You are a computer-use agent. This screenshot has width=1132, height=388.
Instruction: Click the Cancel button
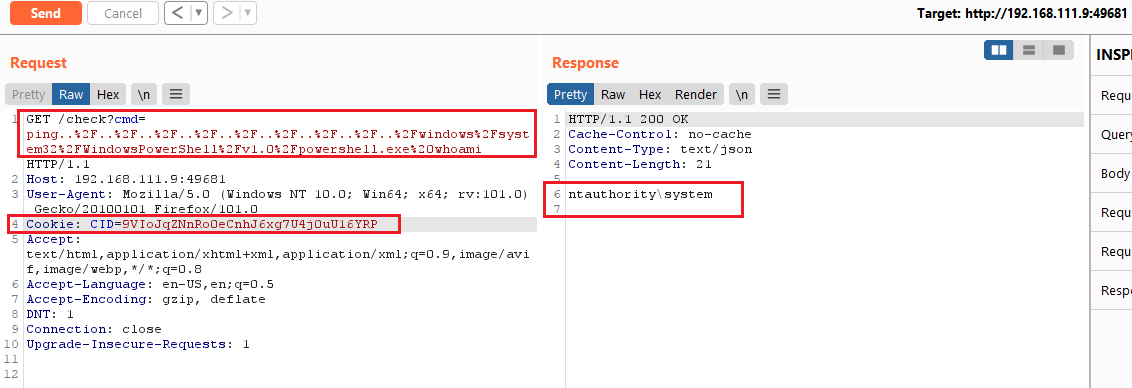click(x=123, y=13)
